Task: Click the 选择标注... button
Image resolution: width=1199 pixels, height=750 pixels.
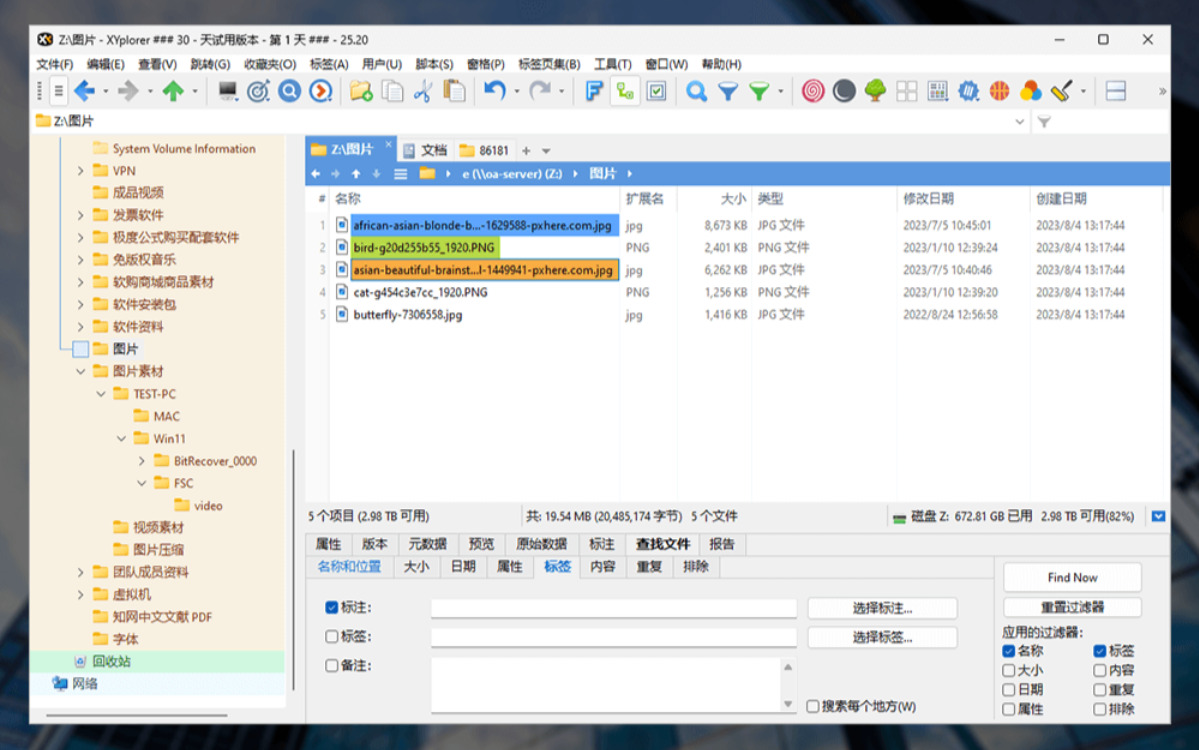Action: click(882, 608)
